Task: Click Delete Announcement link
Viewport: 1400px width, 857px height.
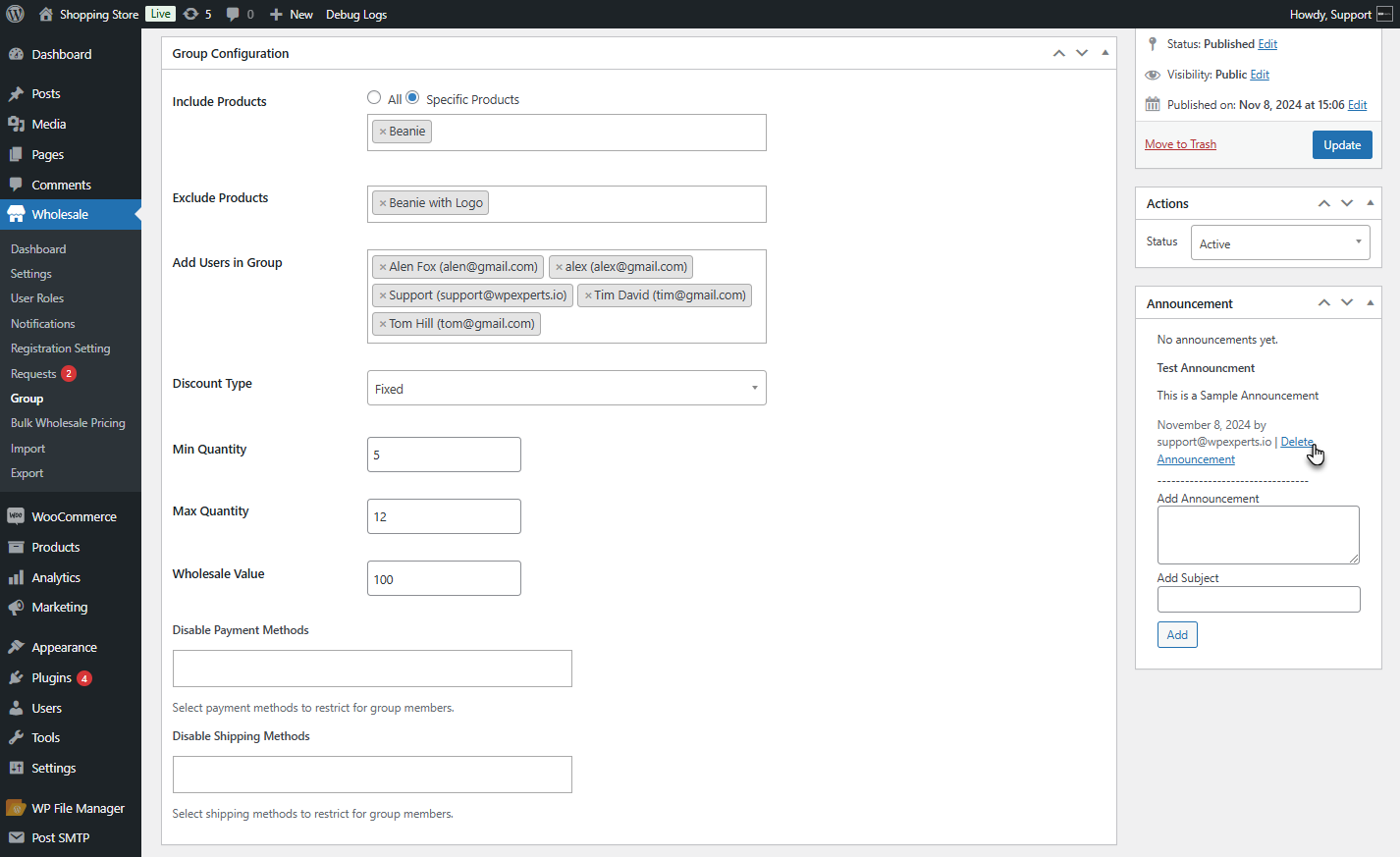Action: coord(1297,442)
